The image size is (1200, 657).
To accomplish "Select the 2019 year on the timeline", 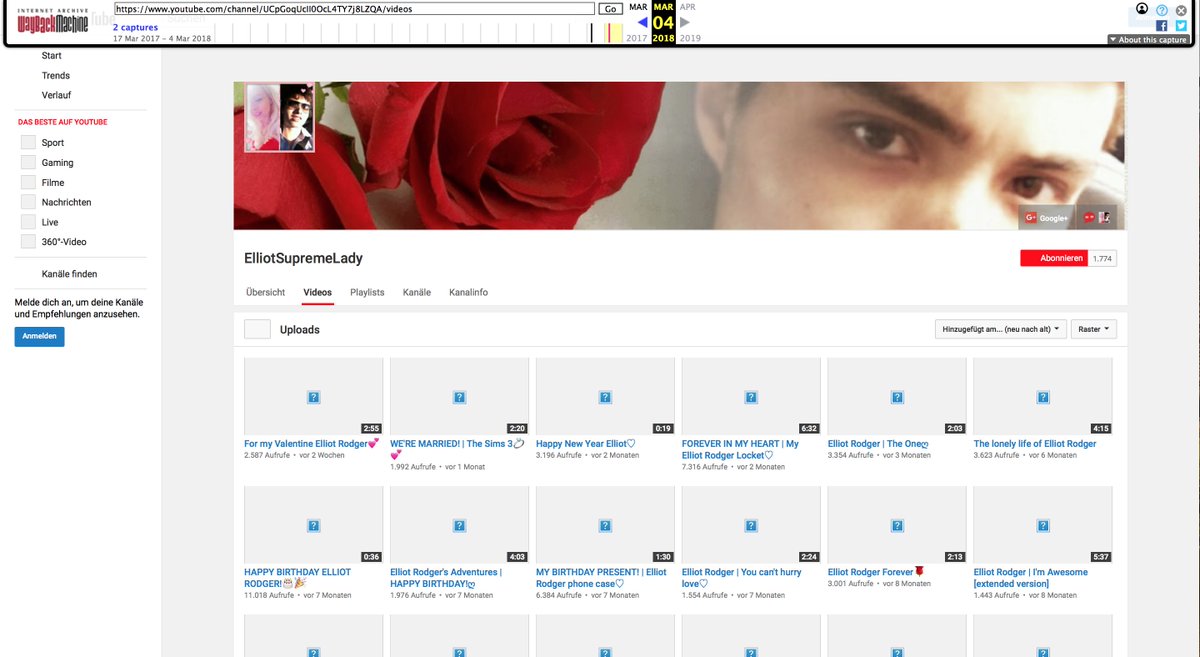I will 690,38.
